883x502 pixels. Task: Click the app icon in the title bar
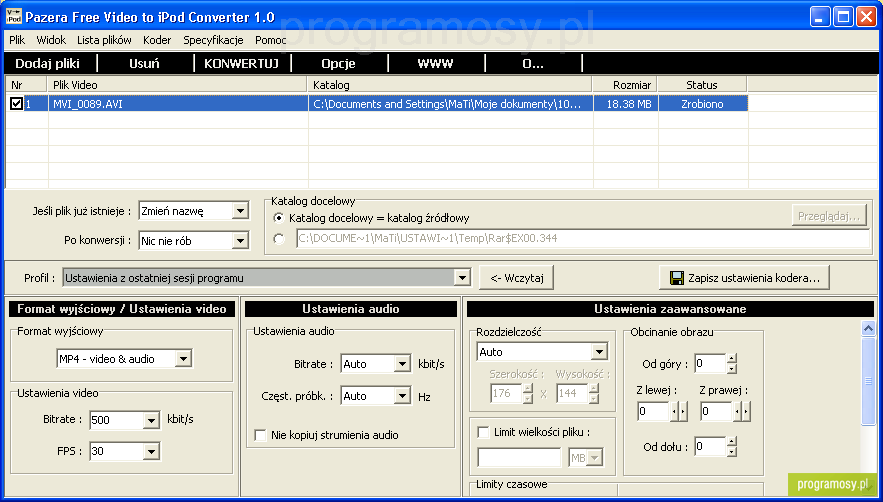14,17
